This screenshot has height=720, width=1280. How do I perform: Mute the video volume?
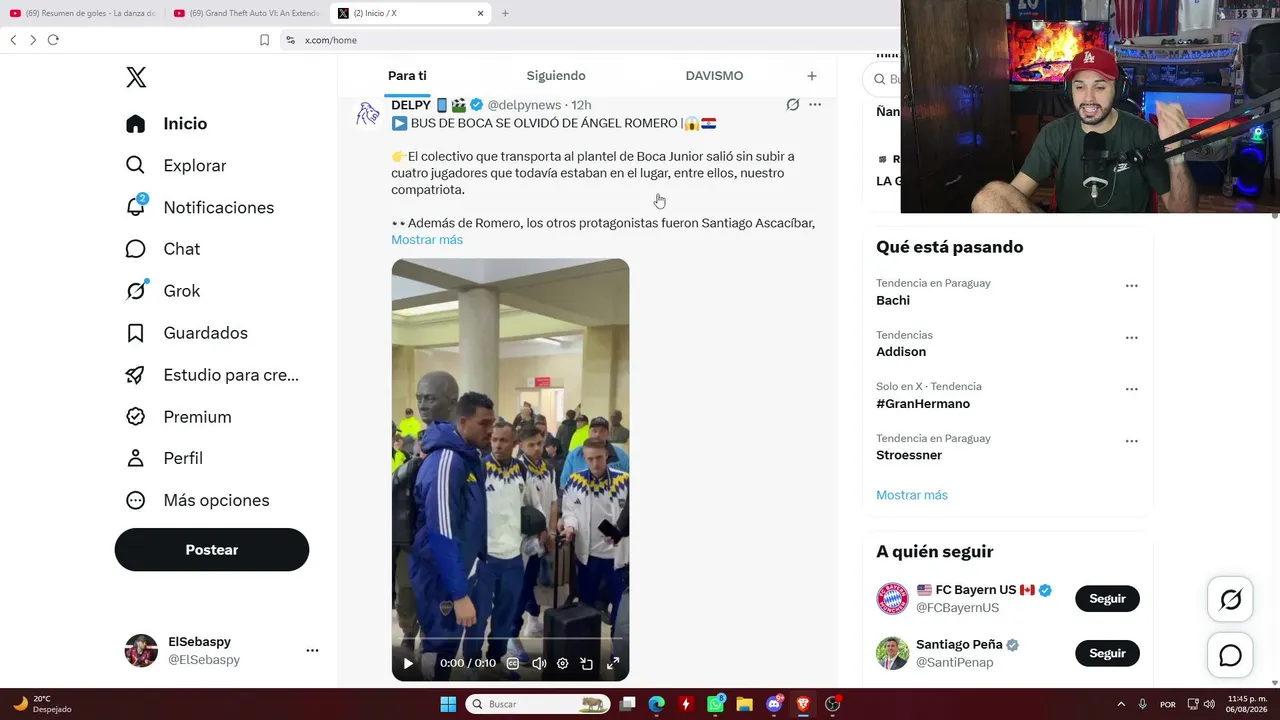point(539,663)
